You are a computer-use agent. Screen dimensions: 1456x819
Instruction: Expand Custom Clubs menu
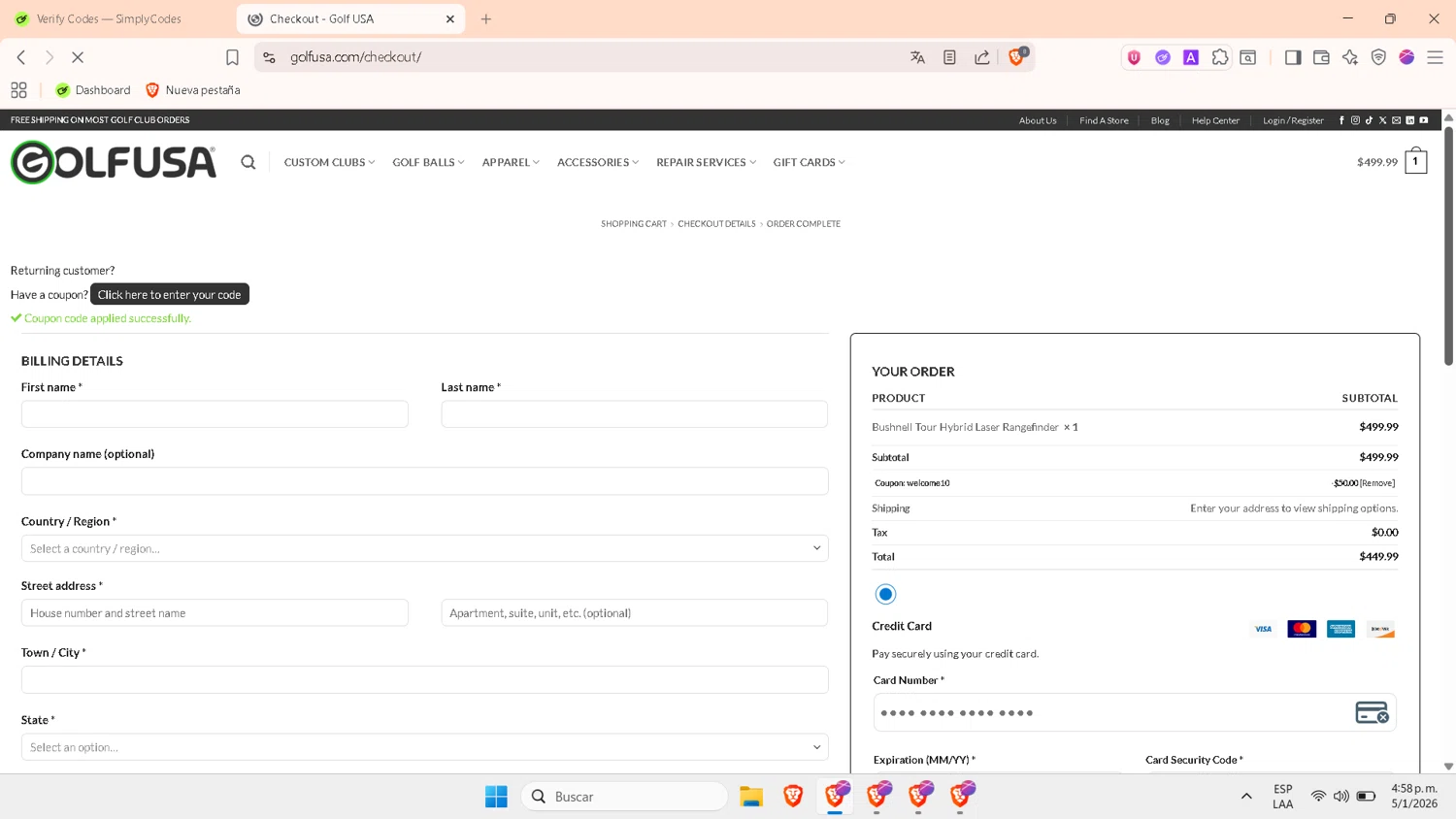coord(329,162)
